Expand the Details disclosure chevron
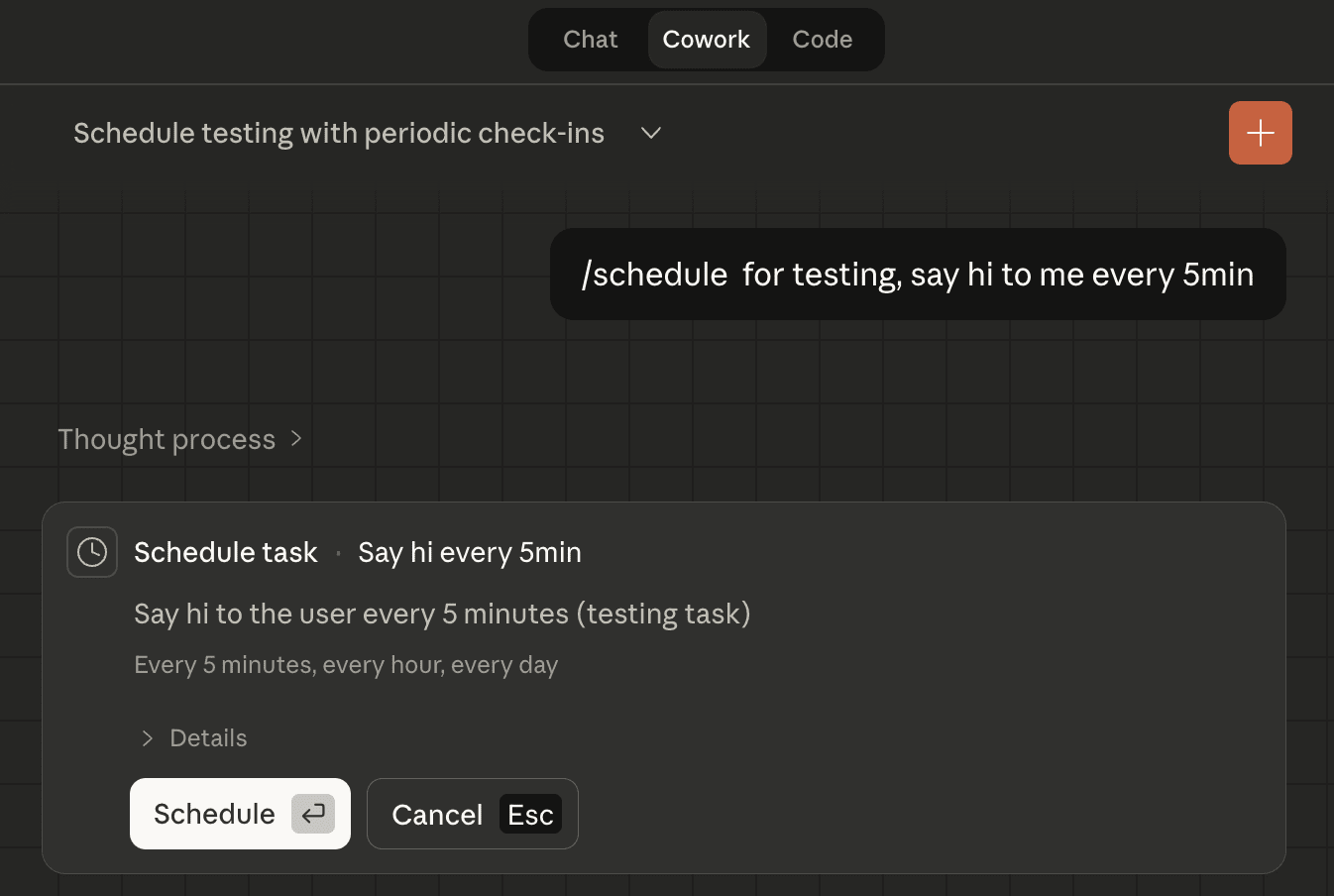The image size is (1334, 896). pyautogui.click(x=148, y=738)
